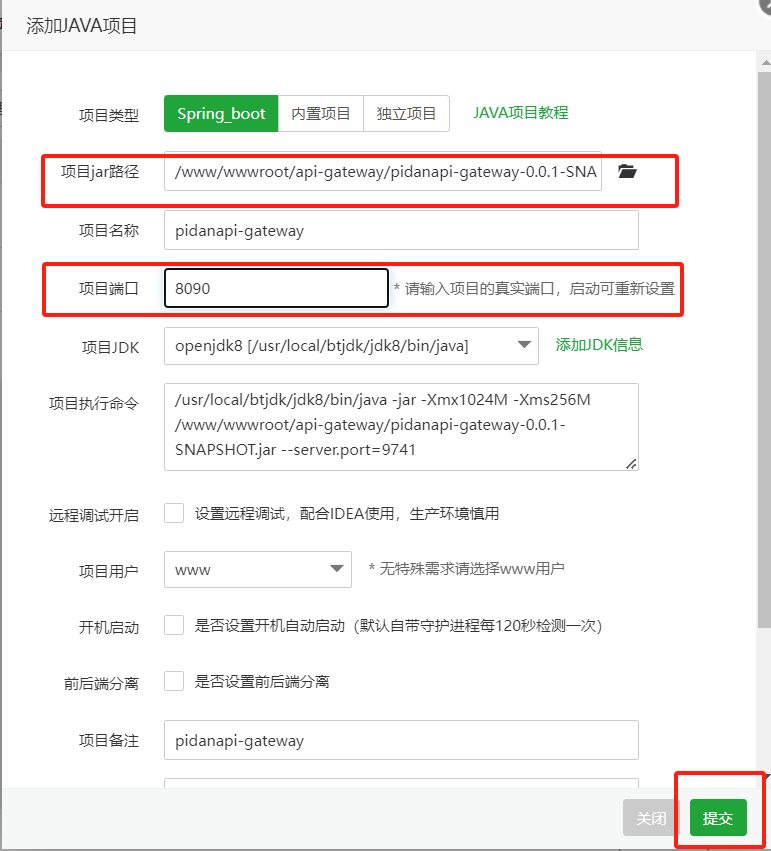Viewport: 771px width, 851px height.
Task: Click the 添加JDK信息 link
Action: point(599,345)
